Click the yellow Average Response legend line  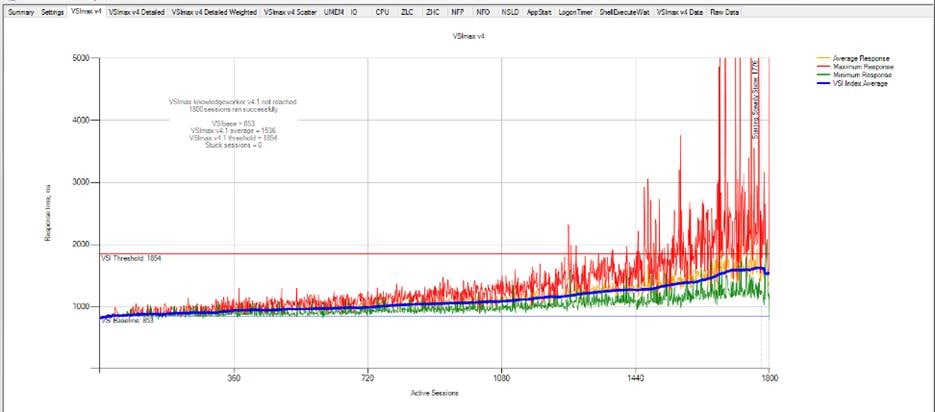(823, 58)
